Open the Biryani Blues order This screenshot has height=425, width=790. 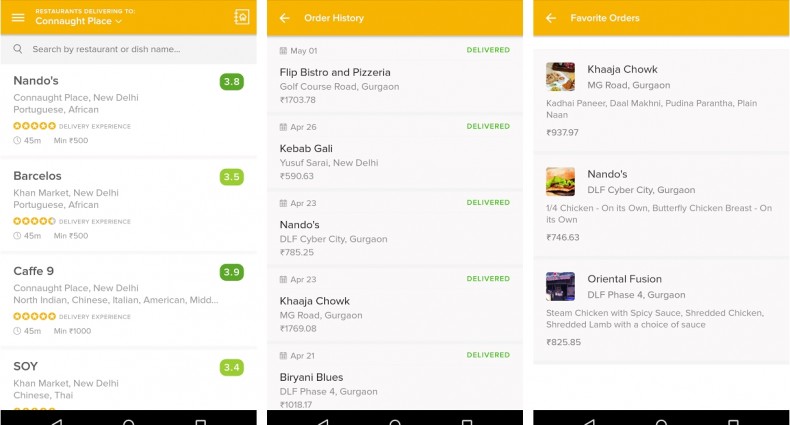coord(394,378)
